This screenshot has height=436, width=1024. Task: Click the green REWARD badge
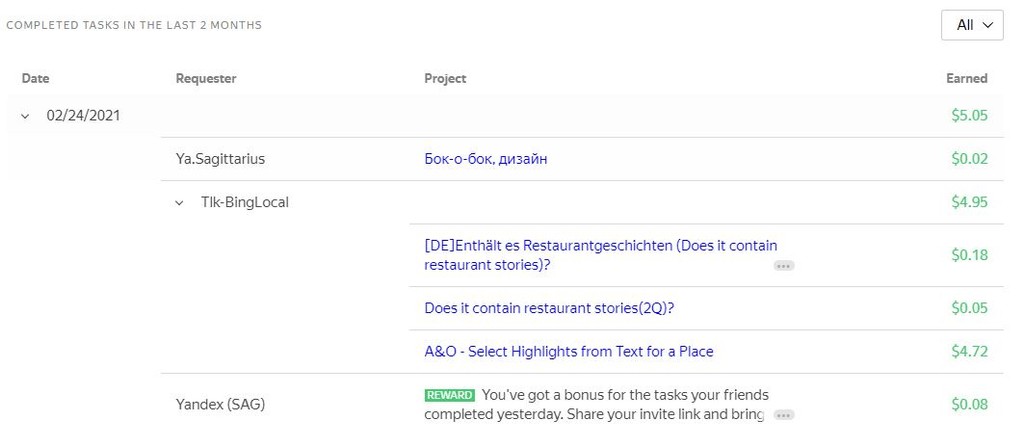tap(449, 395)
